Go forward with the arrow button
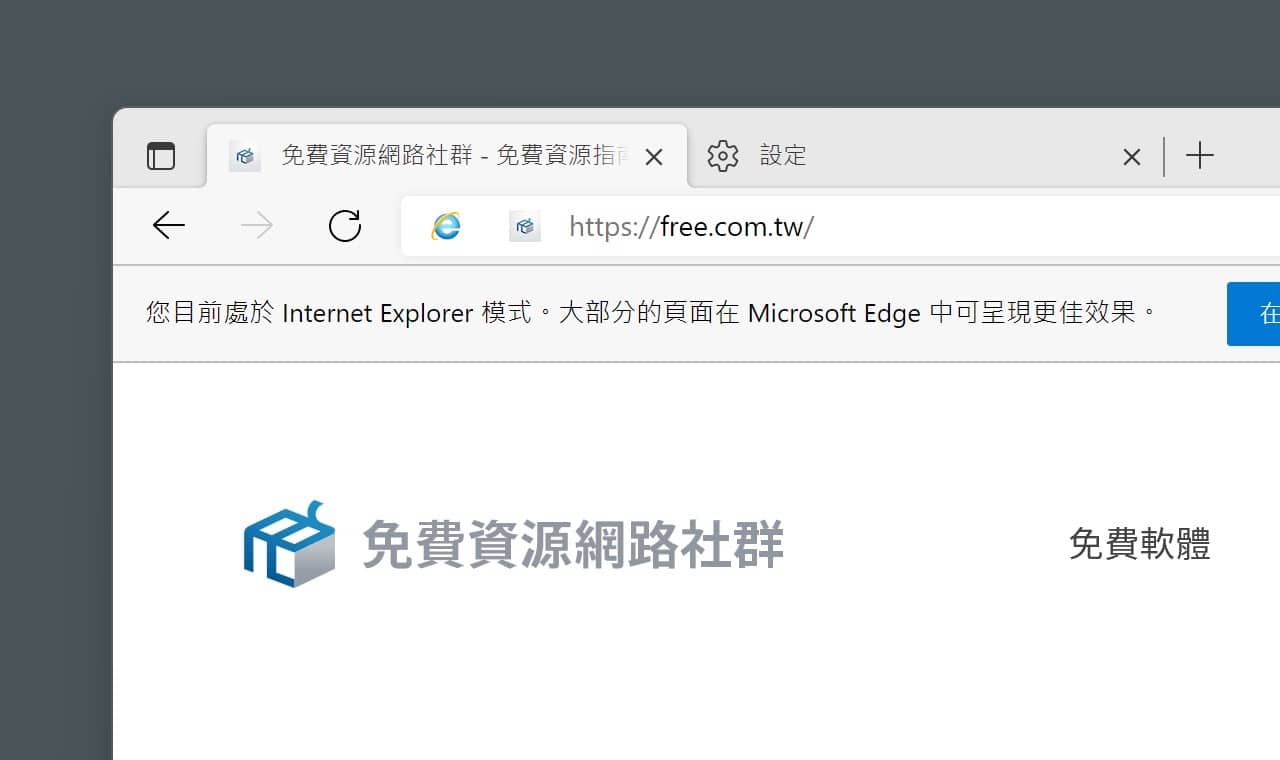Image resolution: width=1280 pixels, height=760 pixels. point(257,226)
